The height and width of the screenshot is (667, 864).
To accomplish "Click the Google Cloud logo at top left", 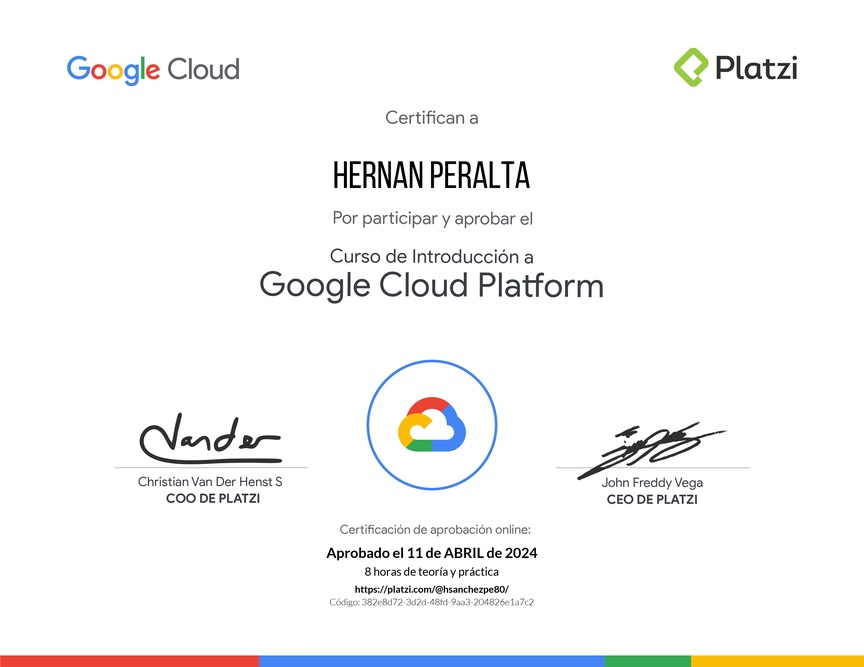I will click(x=153, y=70).
